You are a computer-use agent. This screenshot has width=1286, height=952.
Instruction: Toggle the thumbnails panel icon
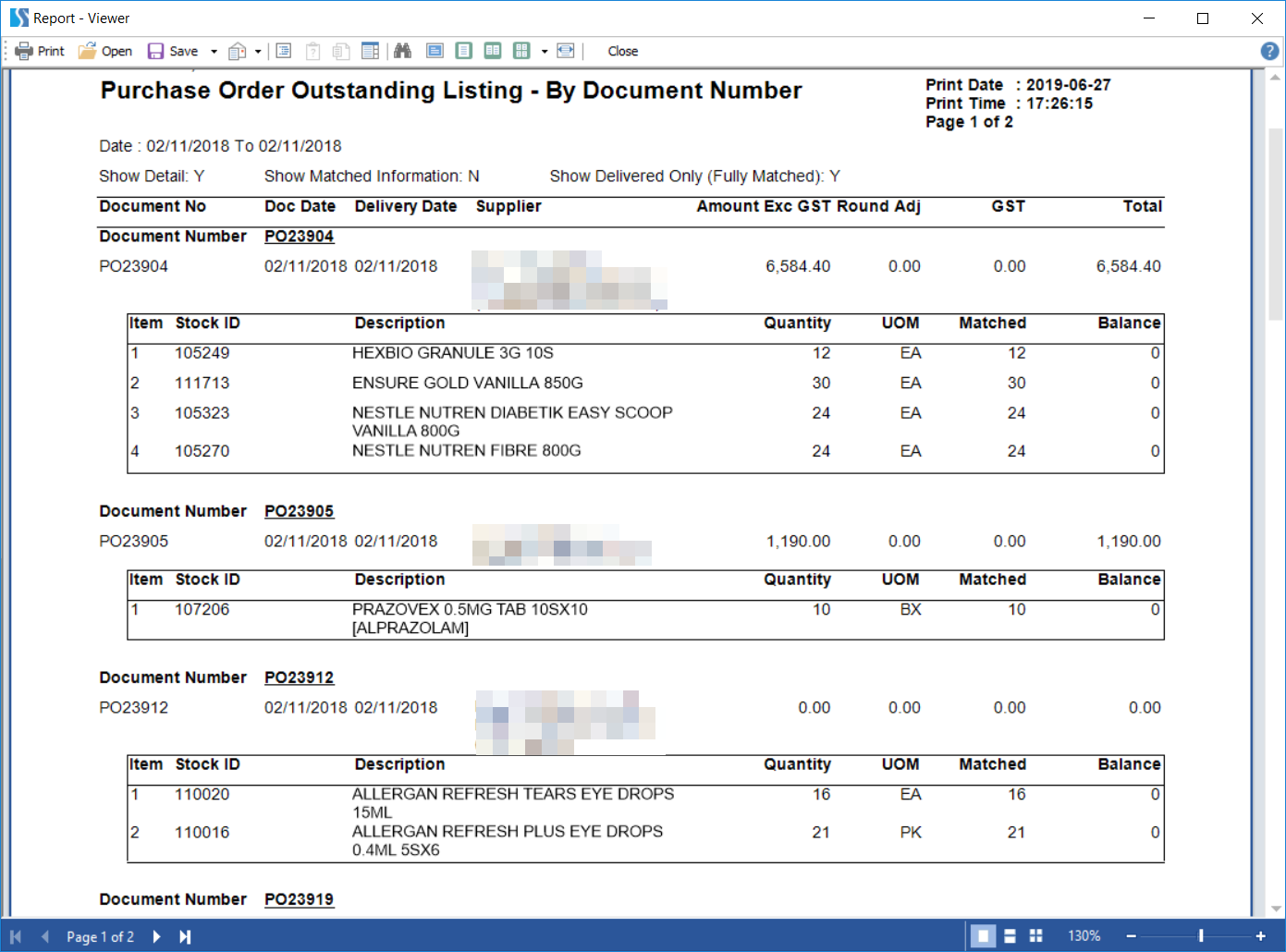click(370, 51)
